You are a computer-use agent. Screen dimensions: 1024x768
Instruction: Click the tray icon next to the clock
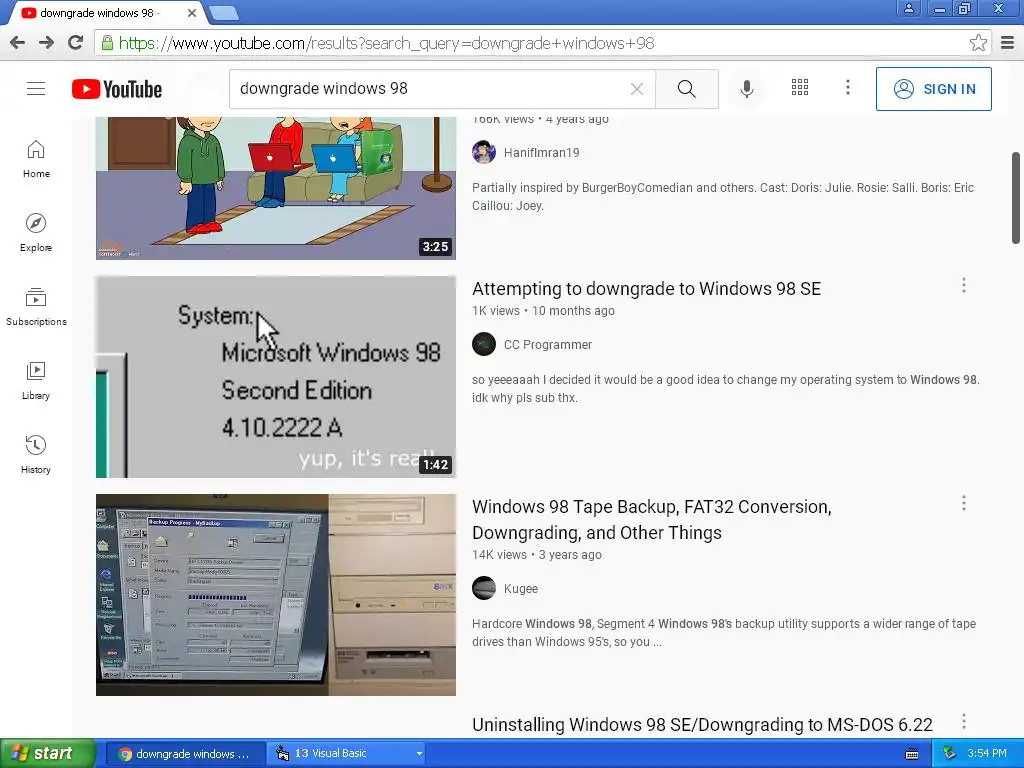click(x=950, y=754)
